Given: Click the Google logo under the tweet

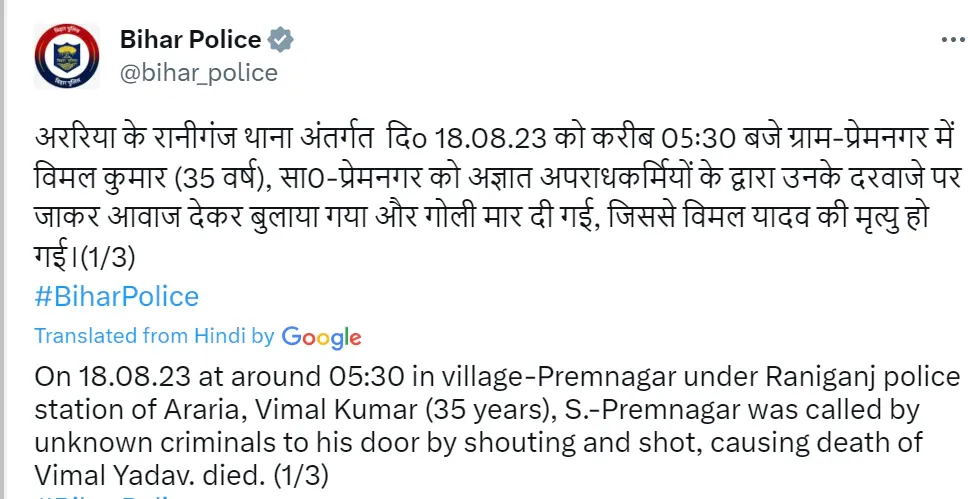Looking at the screenshot, I should [x=321, y=337].
